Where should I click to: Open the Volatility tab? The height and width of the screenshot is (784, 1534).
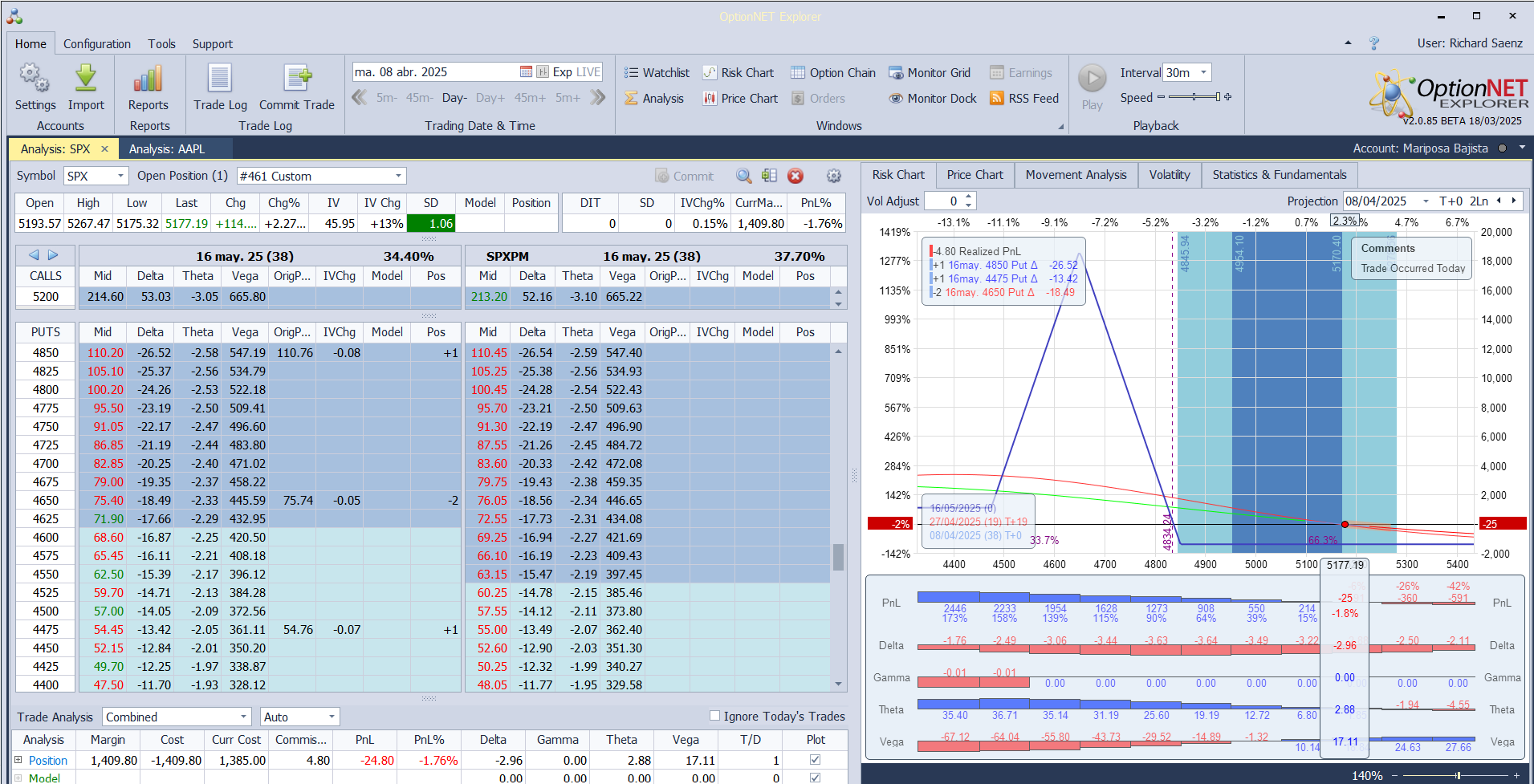(1169, 174)
